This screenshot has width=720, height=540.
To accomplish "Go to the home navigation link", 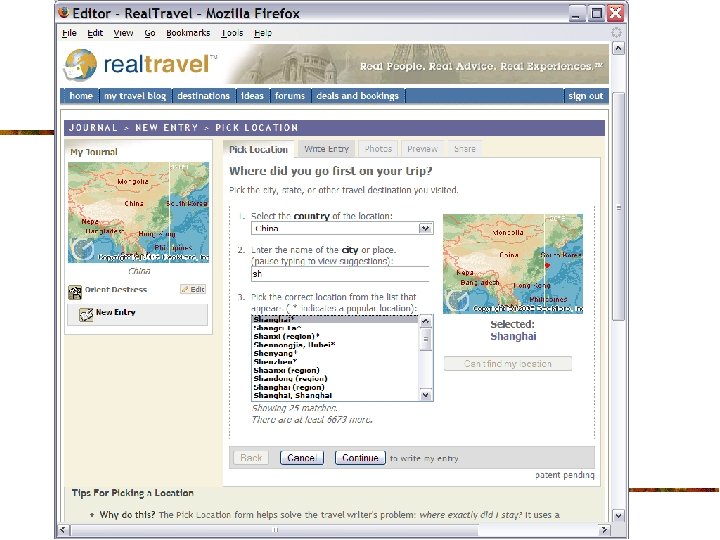I will tap(81, 96).
